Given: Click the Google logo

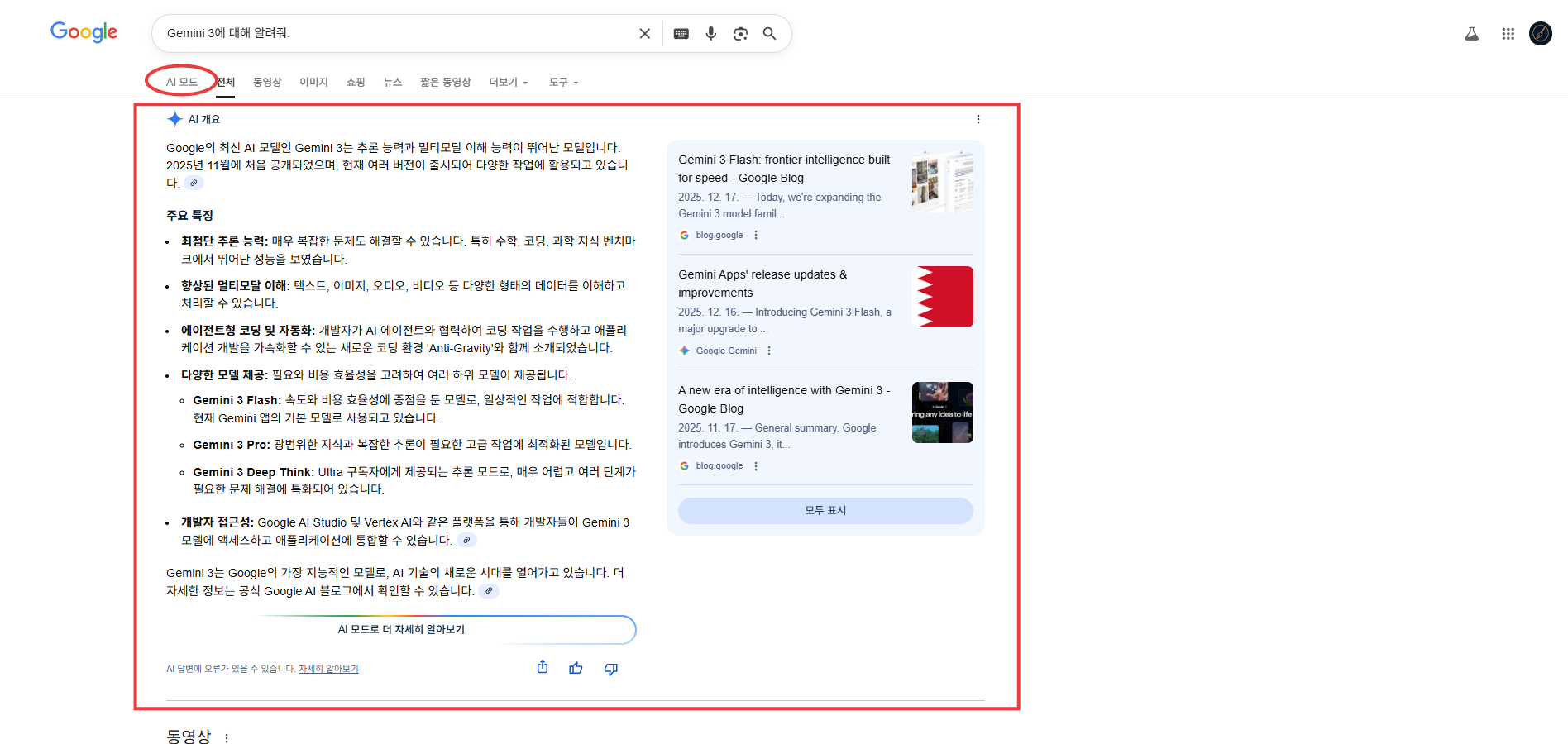Looking at the screenshot, I should coord(84,32).
